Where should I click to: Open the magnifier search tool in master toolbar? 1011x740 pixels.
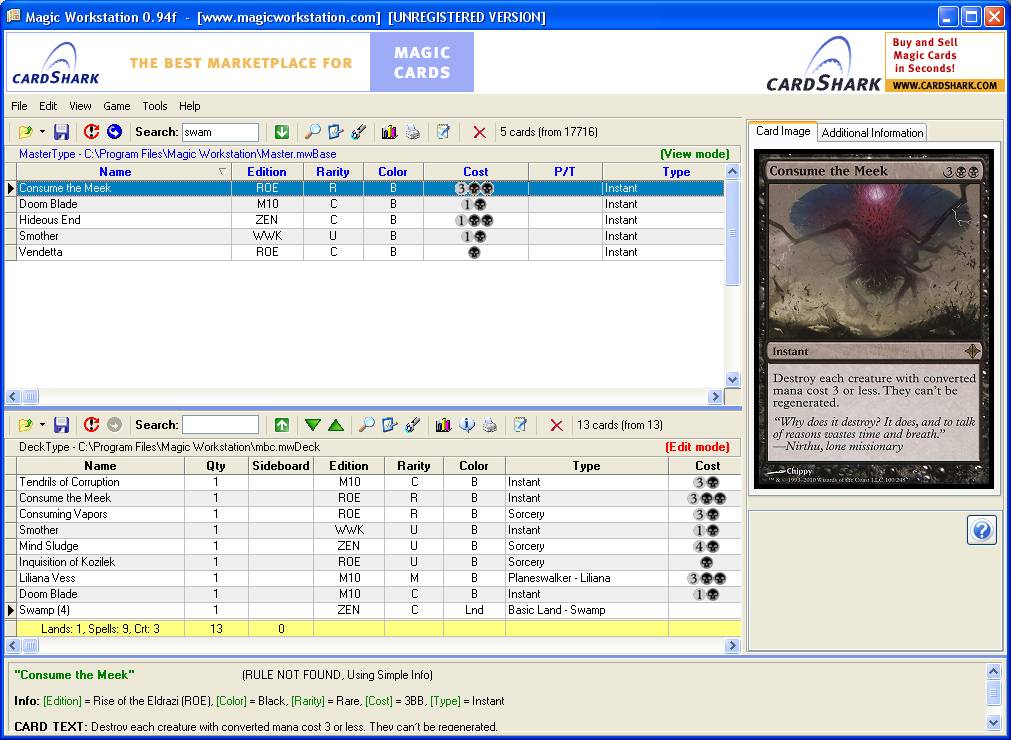pyautogui.click(x=313, y=132)
